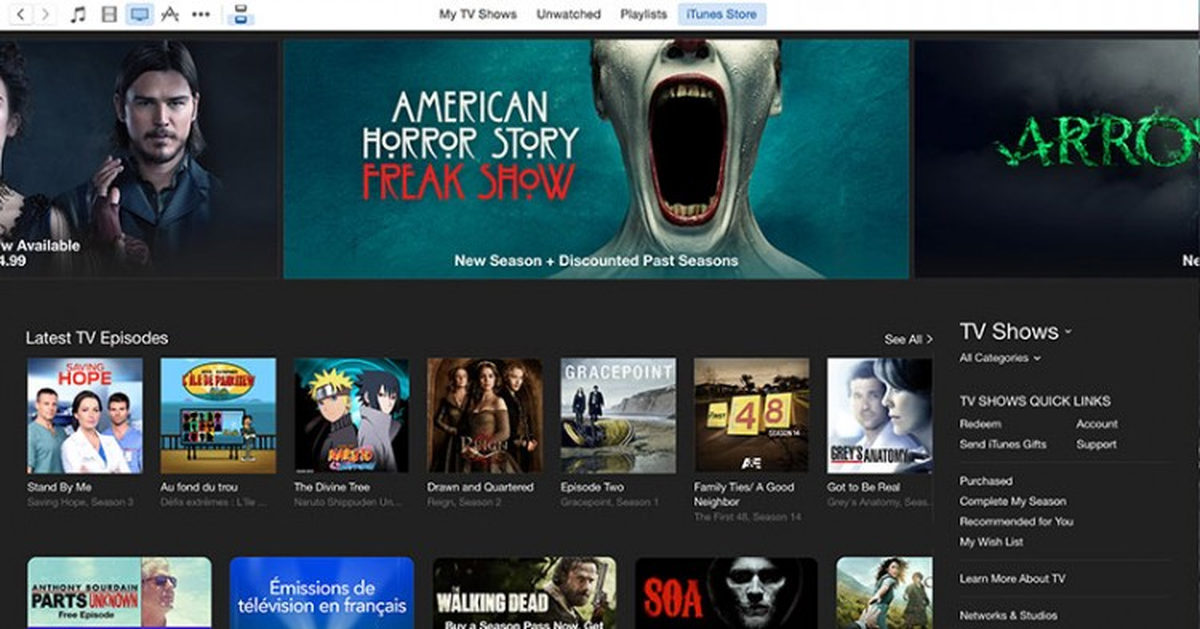Go back with the left arrow button

(20, 14)
